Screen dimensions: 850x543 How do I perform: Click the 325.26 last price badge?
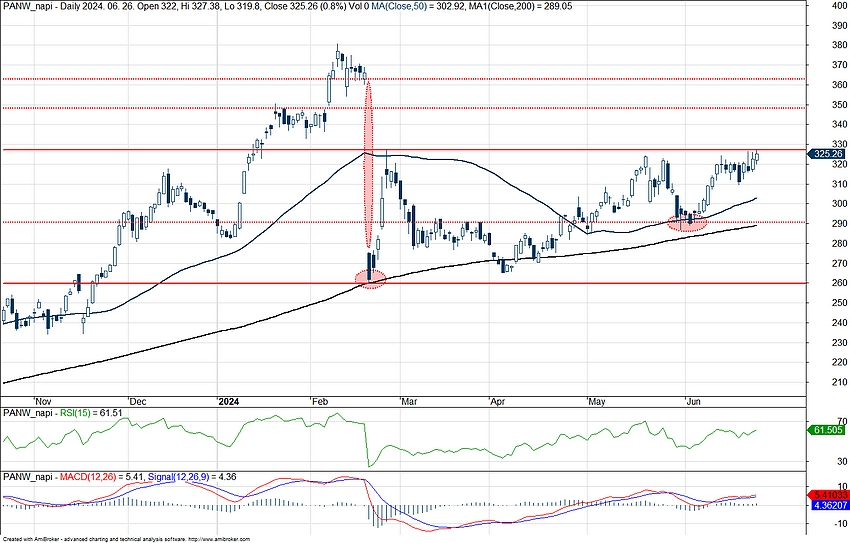click(x=828, y=154)
